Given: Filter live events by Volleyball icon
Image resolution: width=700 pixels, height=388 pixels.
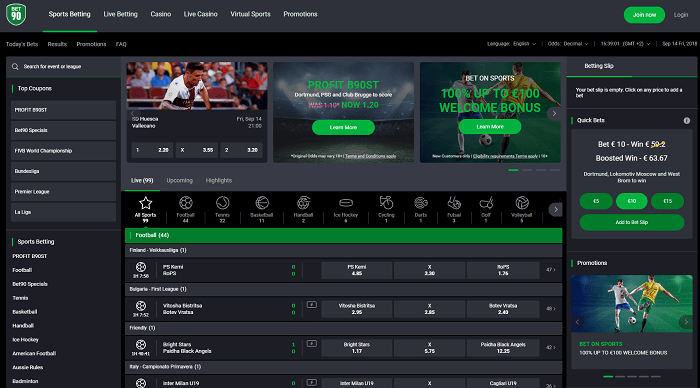Looking at the screenshot, I should pos(521,203).
